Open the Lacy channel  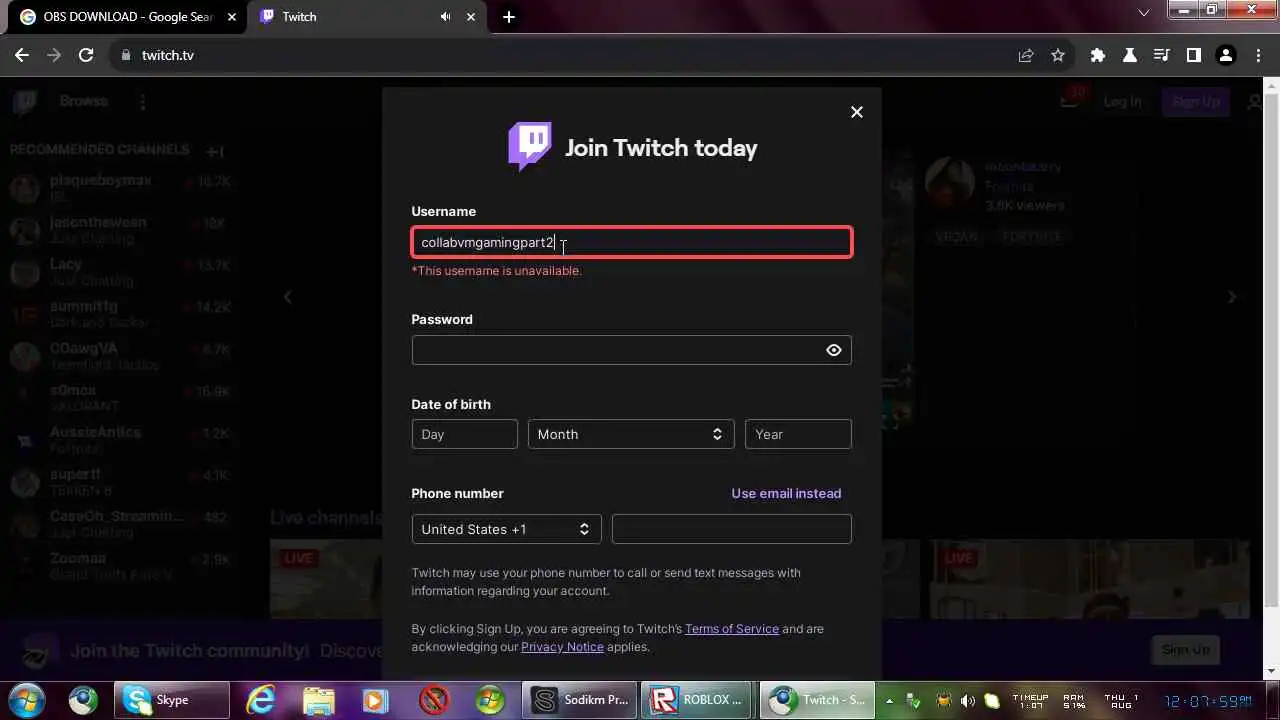coord(120,271)
